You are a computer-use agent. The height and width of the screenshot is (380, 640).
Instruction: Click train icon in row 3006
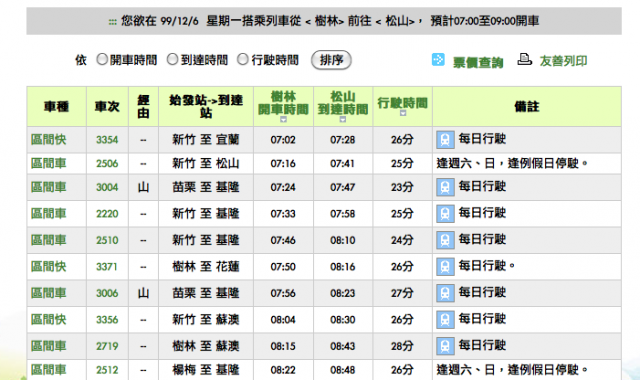tap(445, 293)
